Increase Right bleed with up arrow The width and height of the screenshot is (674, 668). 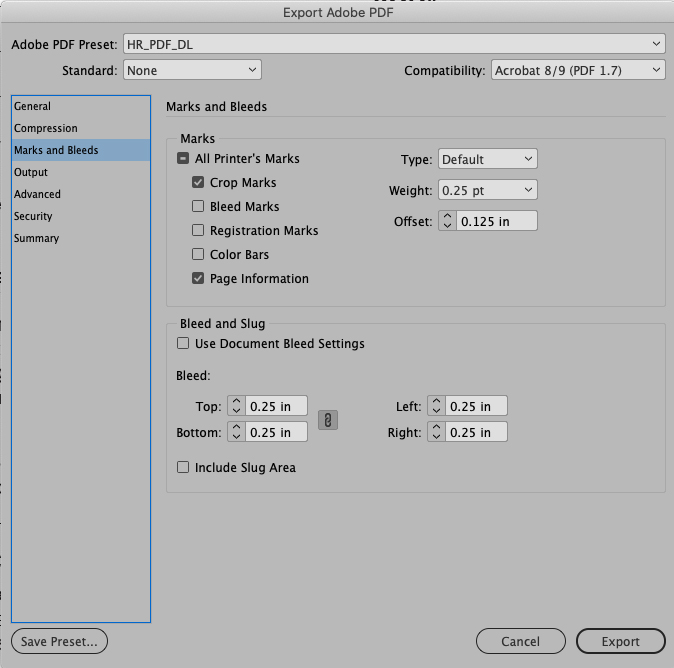click(436, 427)
